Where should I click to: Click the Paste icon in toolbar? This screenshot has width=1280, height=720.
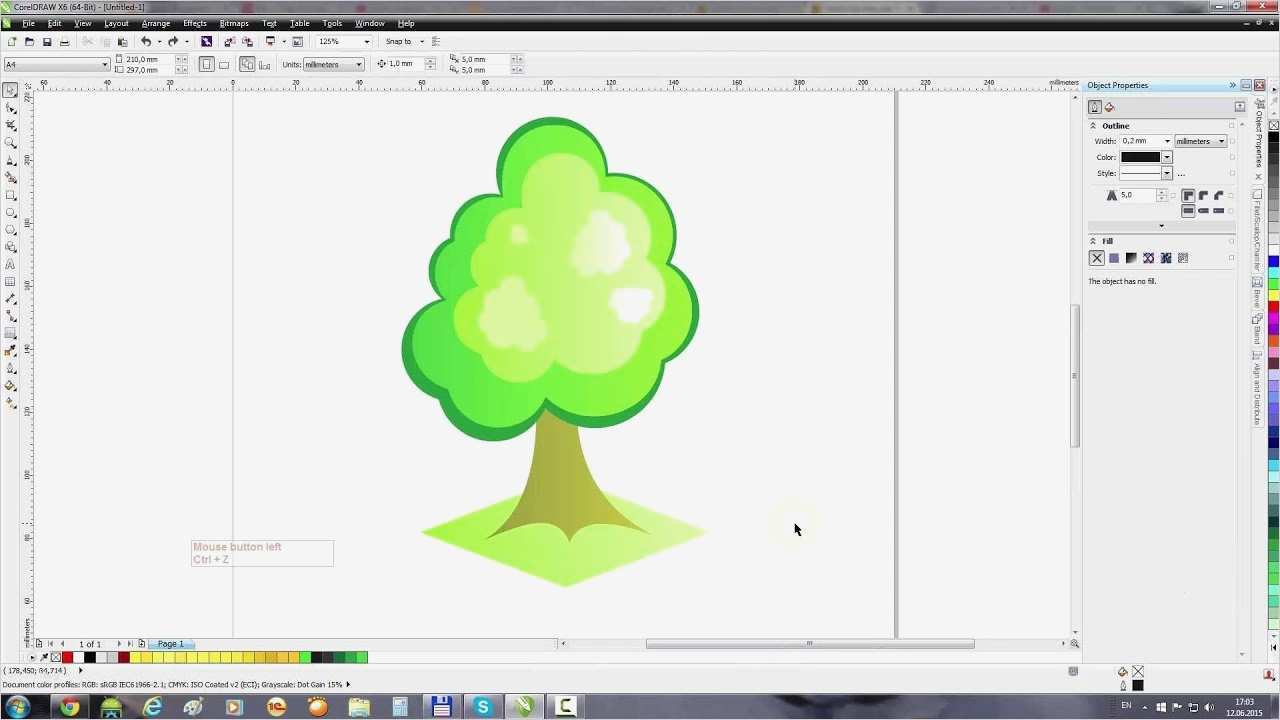click(123, 42)
